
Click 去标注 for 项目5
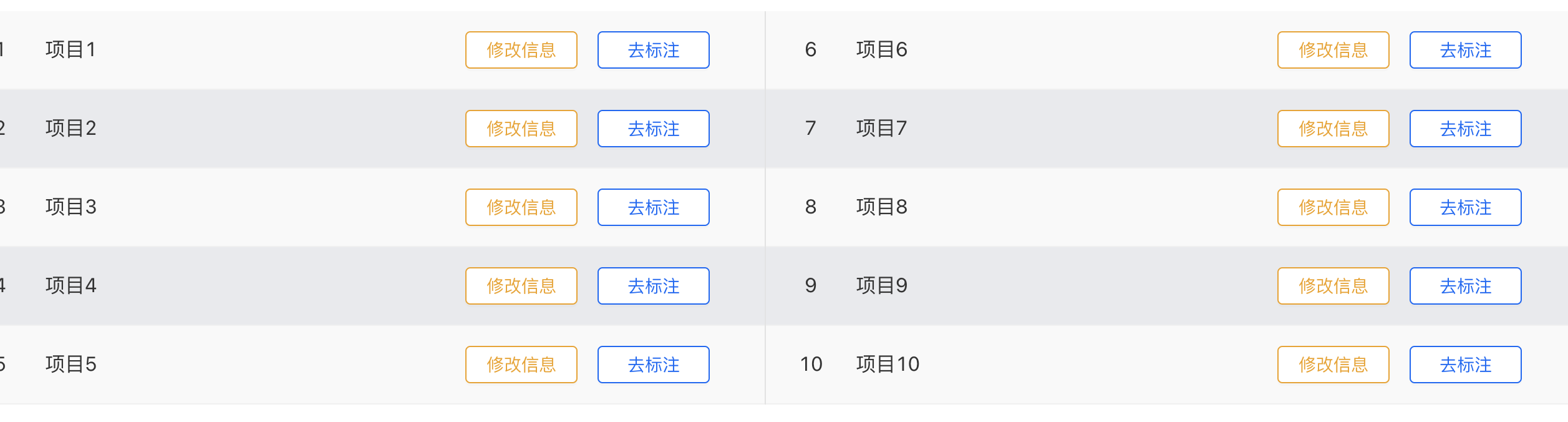(653, 365)
